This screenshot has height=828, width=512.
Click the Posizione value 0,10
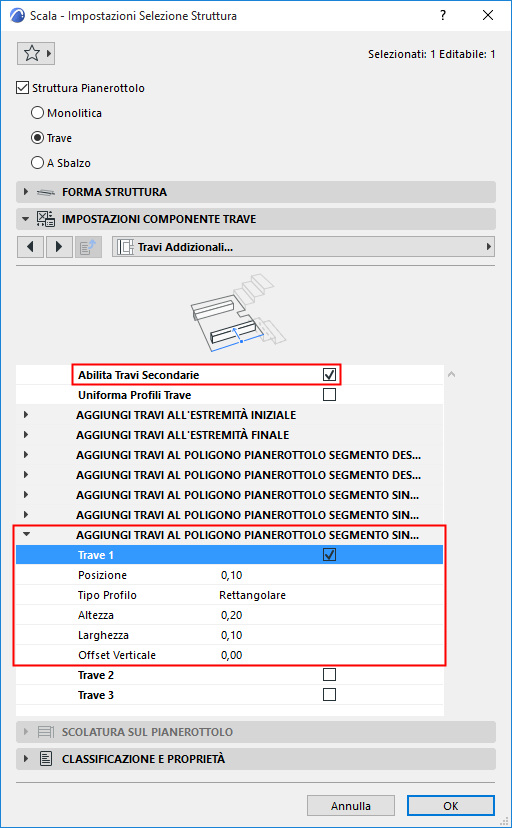click(x=232, y=575)
